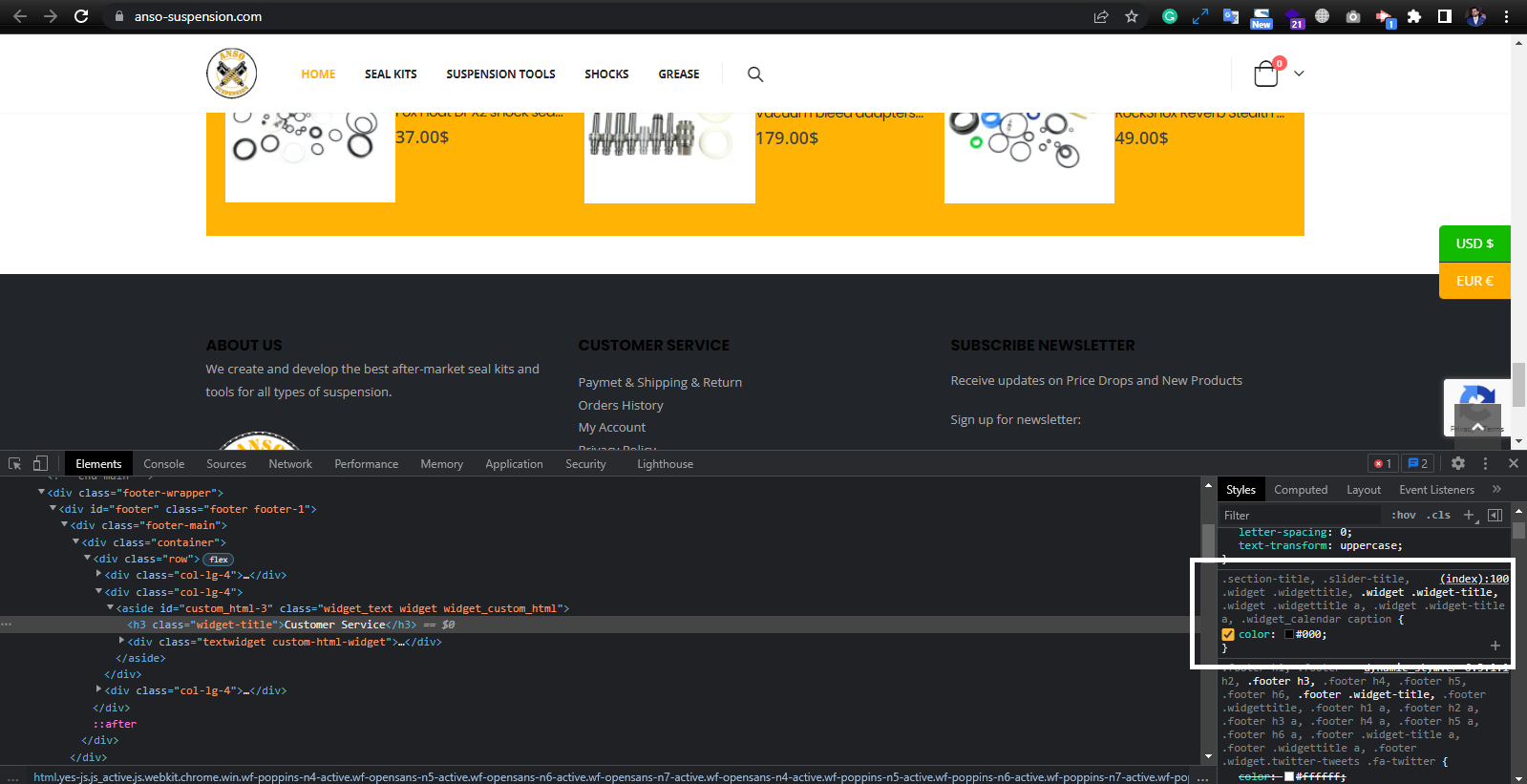This screenshot has width=1527, height=784.
Task: Click the My Account footer link
Action: [x=612, y=427]
